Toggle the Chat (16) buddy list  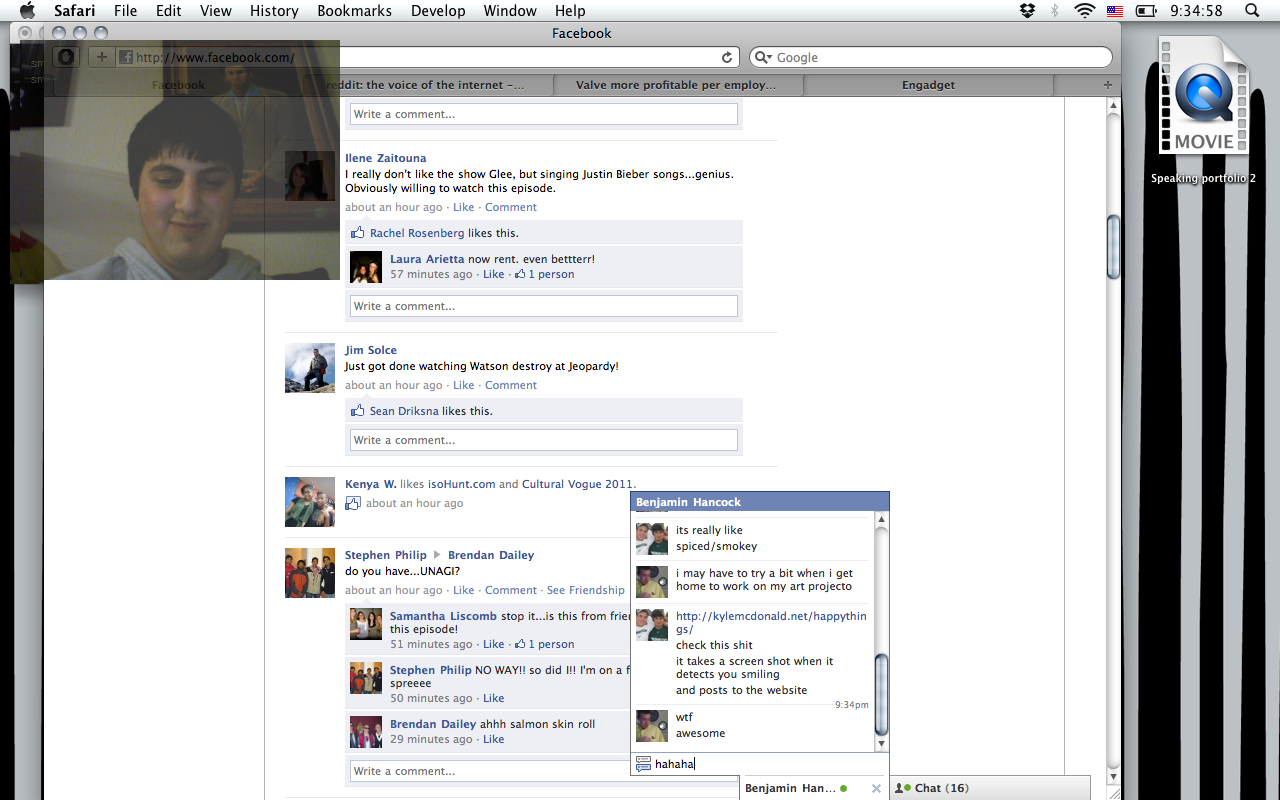(935, 788)
